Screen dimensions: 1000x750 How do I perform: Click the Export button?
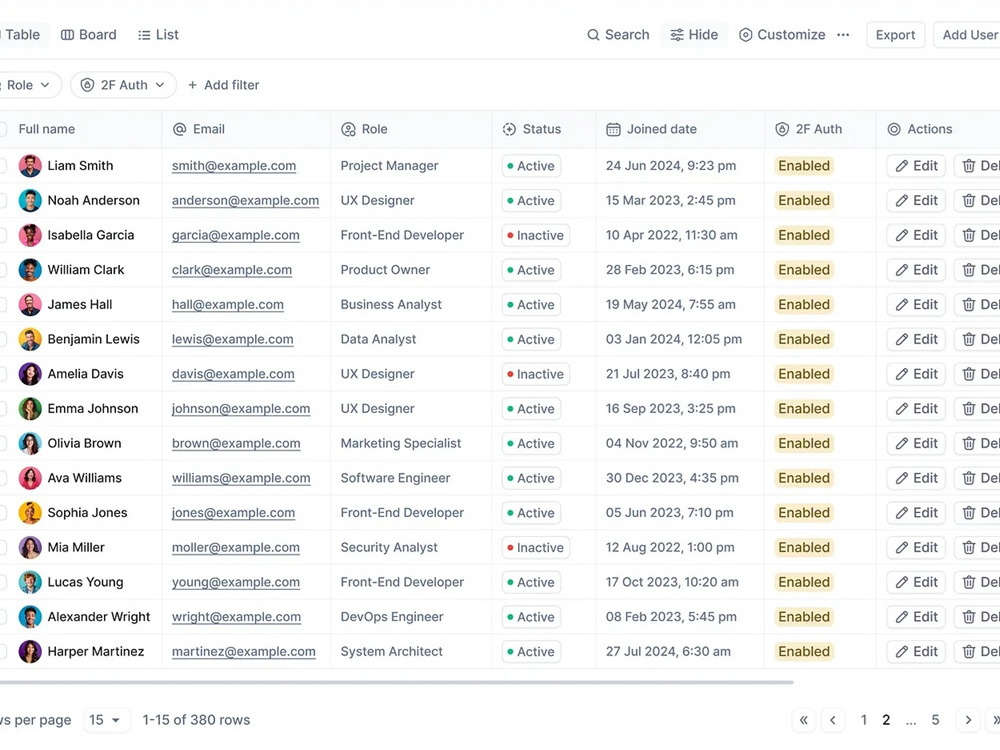pos(895,35)
